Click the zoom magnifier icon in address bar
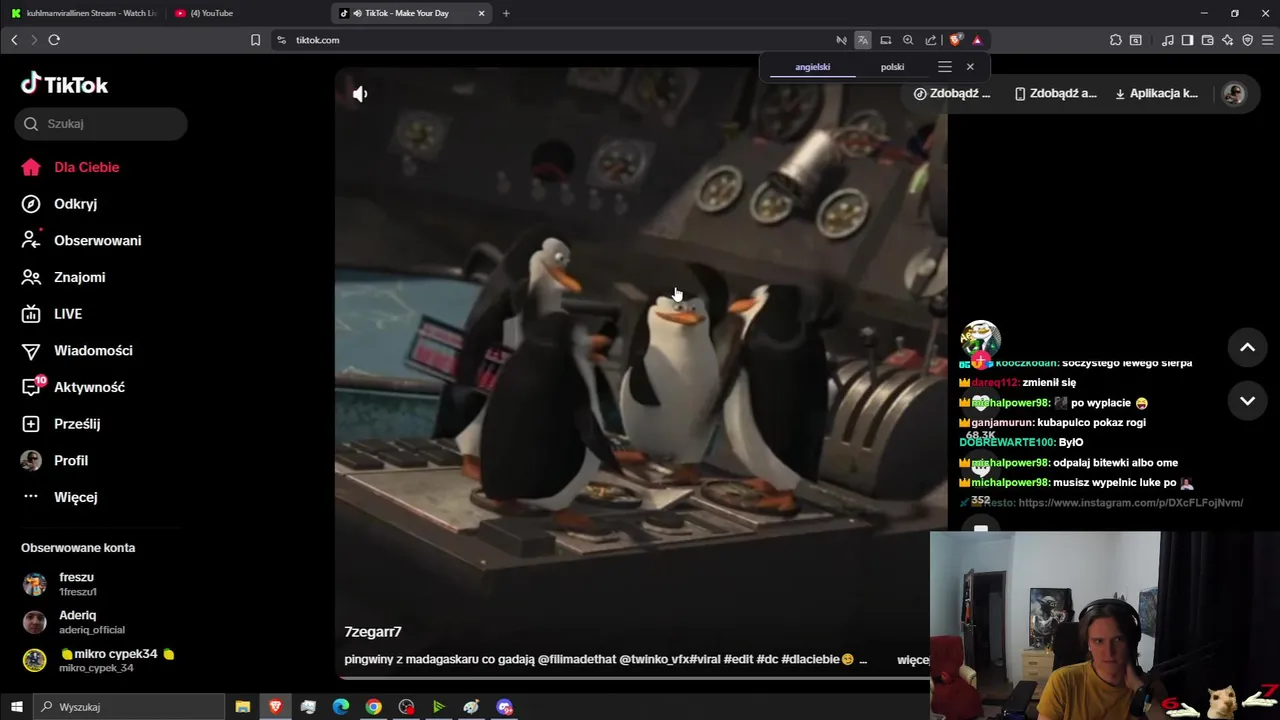1280x720 pixels. [908, 40]
